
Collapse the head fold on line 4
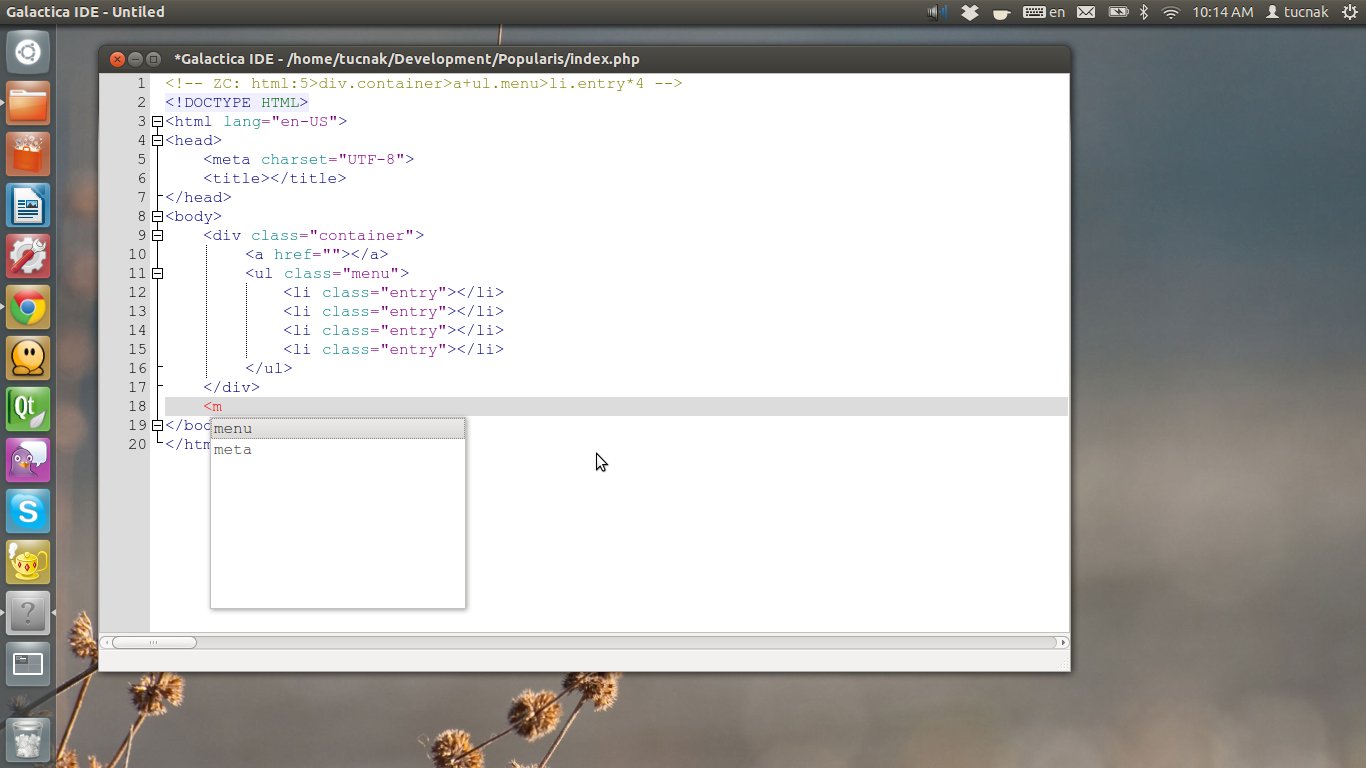tap(157, 141)
